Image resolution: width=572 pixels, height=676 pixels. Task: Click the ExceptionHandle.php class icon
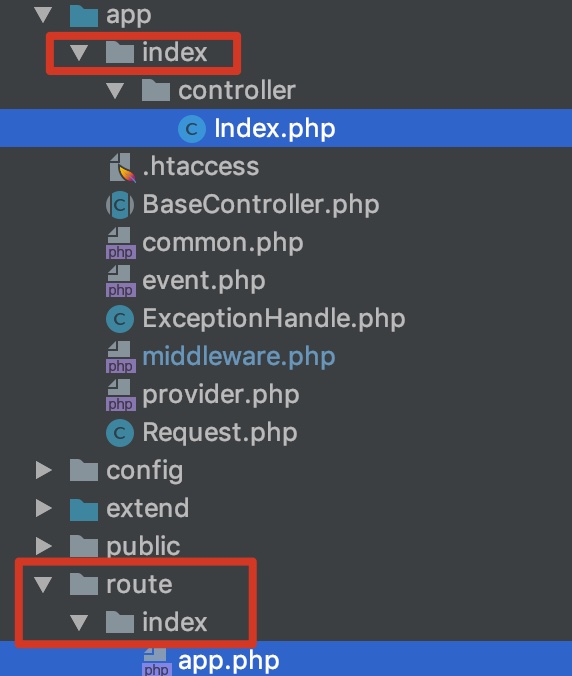[120, 319]
